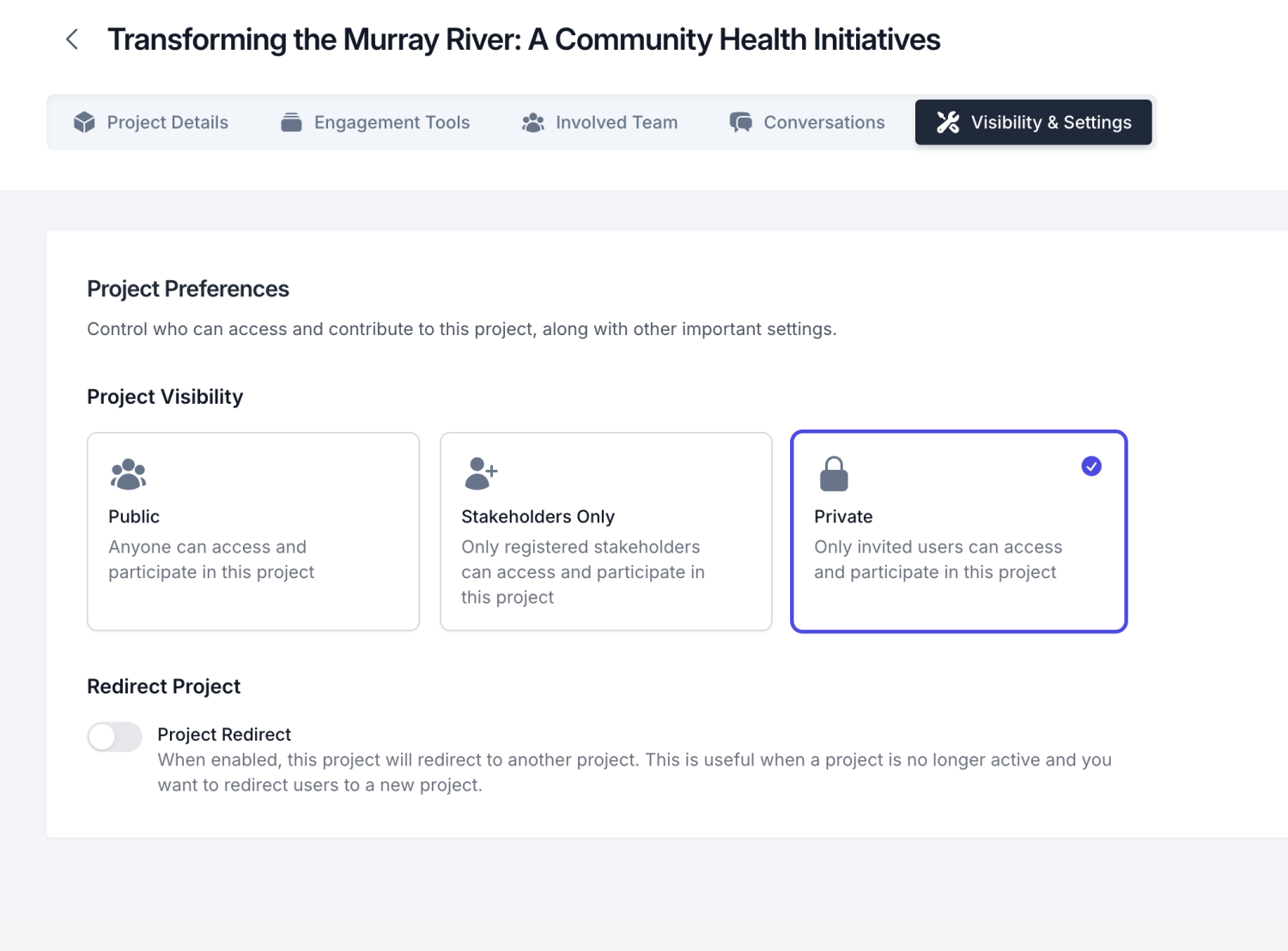This screenshot has height=951, width=1288.
Task: Click the stacked tray icon for Engagement Tools
Action: [291, 123]
